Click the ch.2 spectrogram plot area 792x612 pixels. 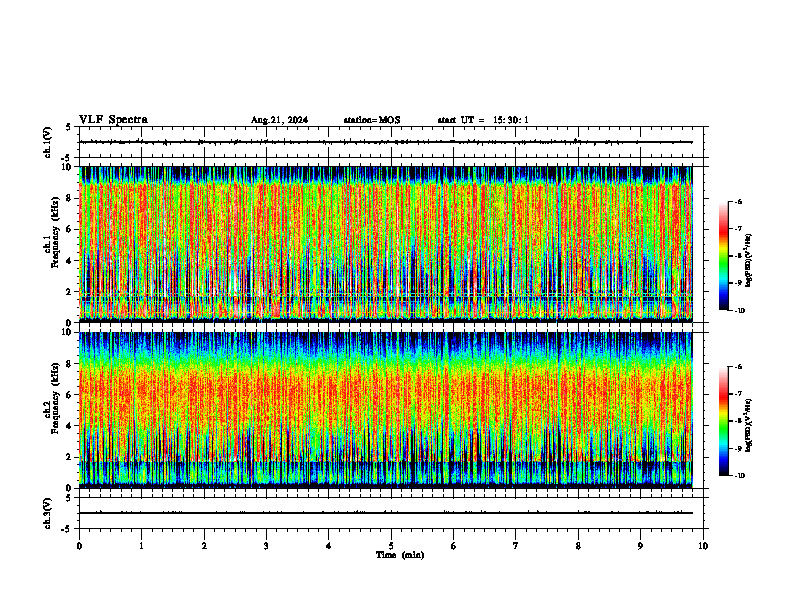pos(386,410)
